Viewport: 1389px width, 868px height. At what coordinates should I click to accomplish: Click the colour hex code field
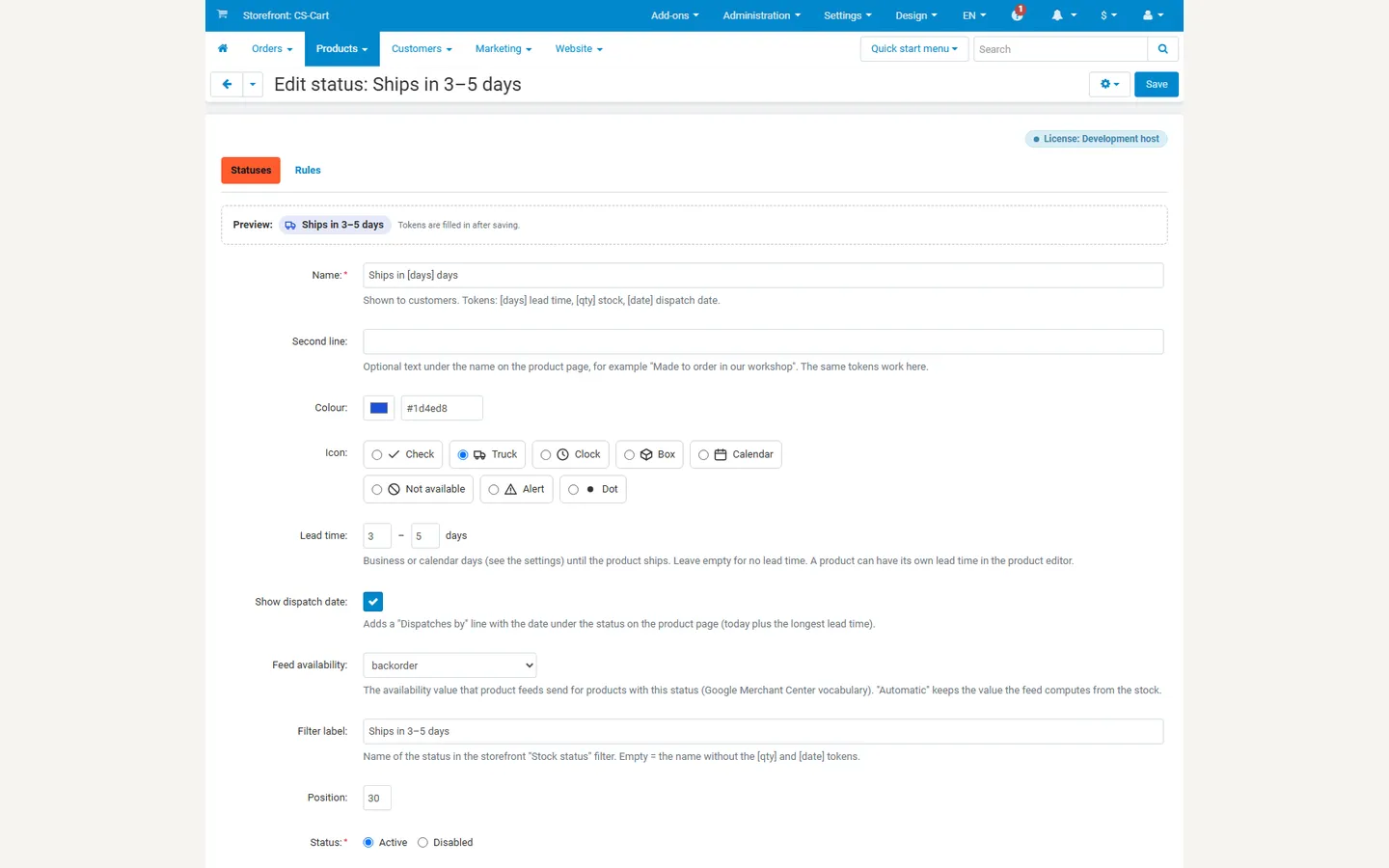(x=442, y=408)
